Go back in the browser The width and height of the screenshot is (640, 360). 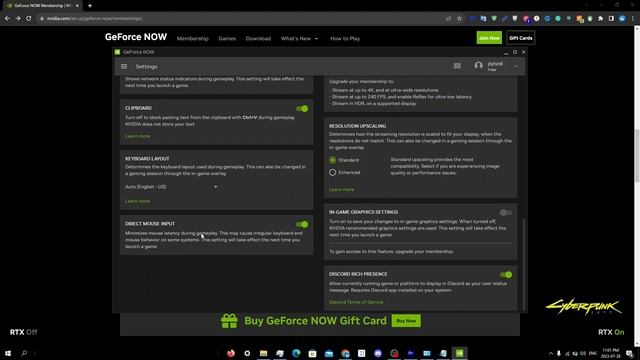pos(7,18)
